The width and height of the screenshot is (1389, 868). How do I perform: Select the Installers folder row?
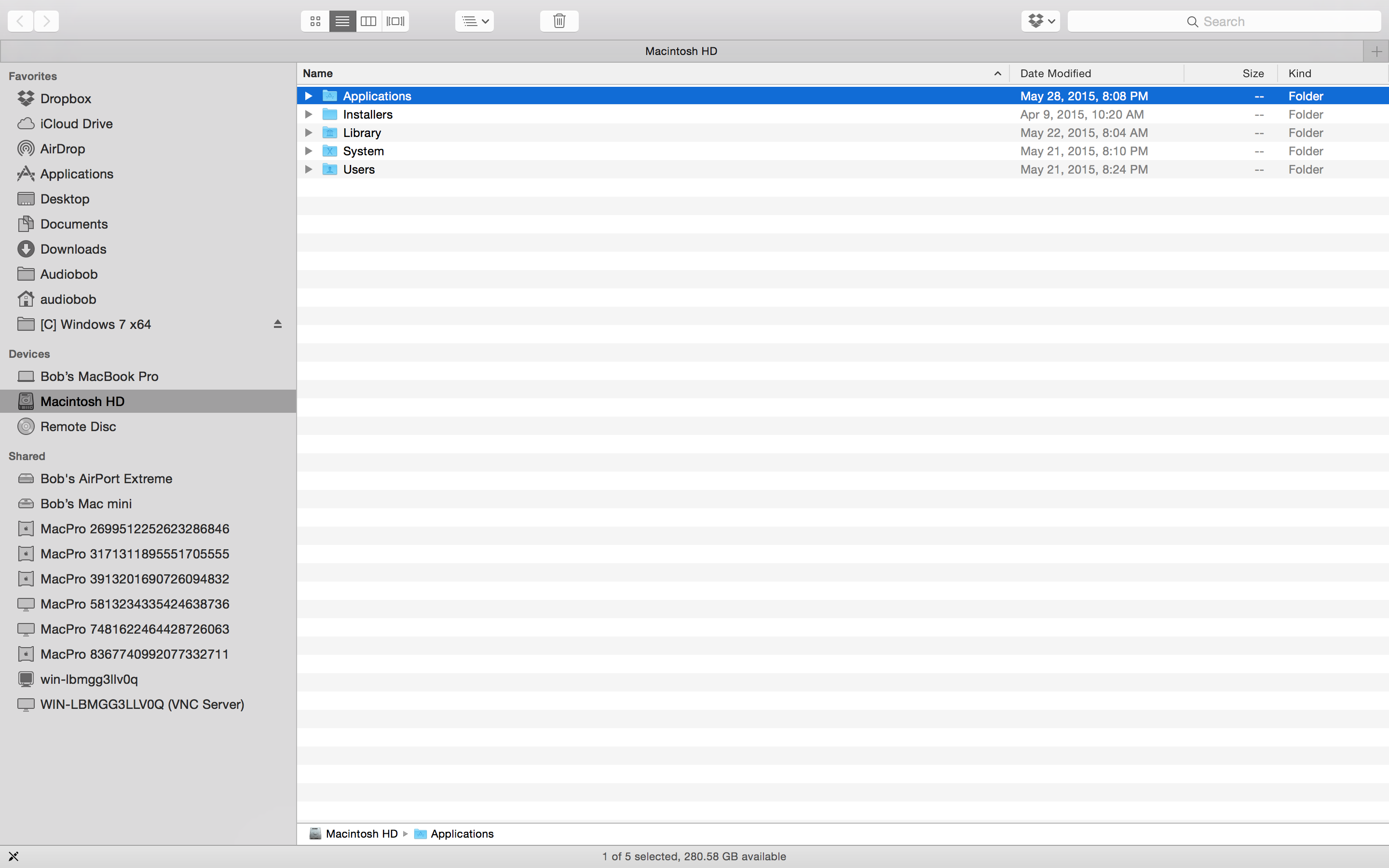(843, 114)
